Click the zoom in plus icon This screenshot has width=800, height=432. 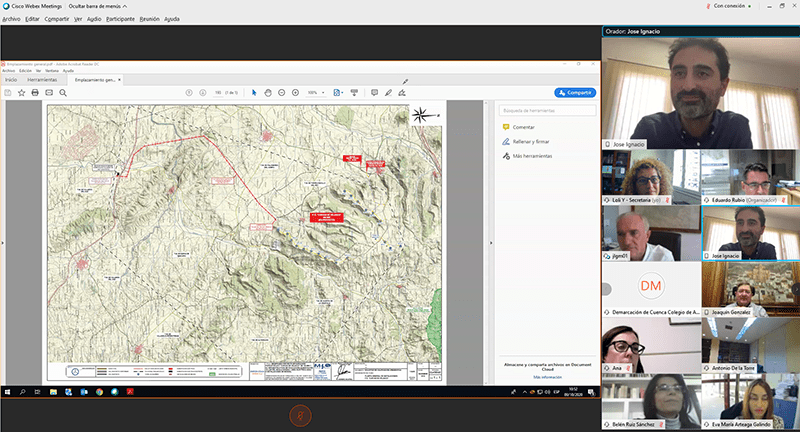(x=296, y=92)
